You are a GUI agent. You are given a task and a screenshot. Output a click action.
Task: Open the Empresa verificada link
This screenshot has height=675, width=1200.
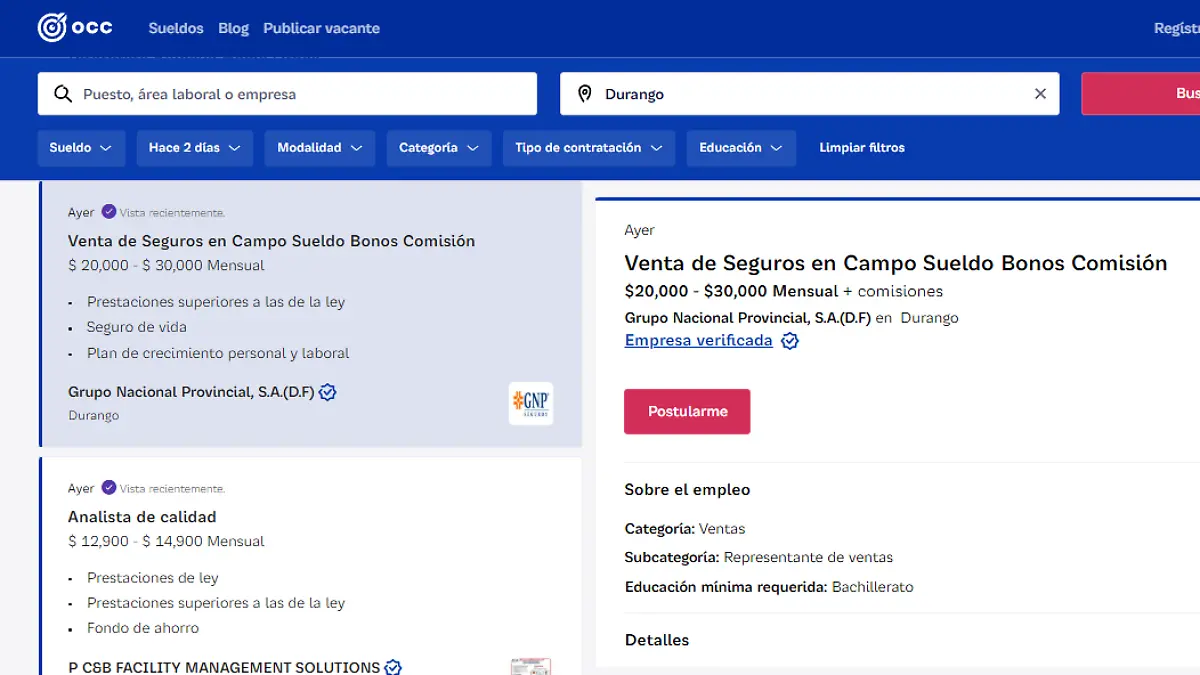pyautogui.click(x=698, y=341)
